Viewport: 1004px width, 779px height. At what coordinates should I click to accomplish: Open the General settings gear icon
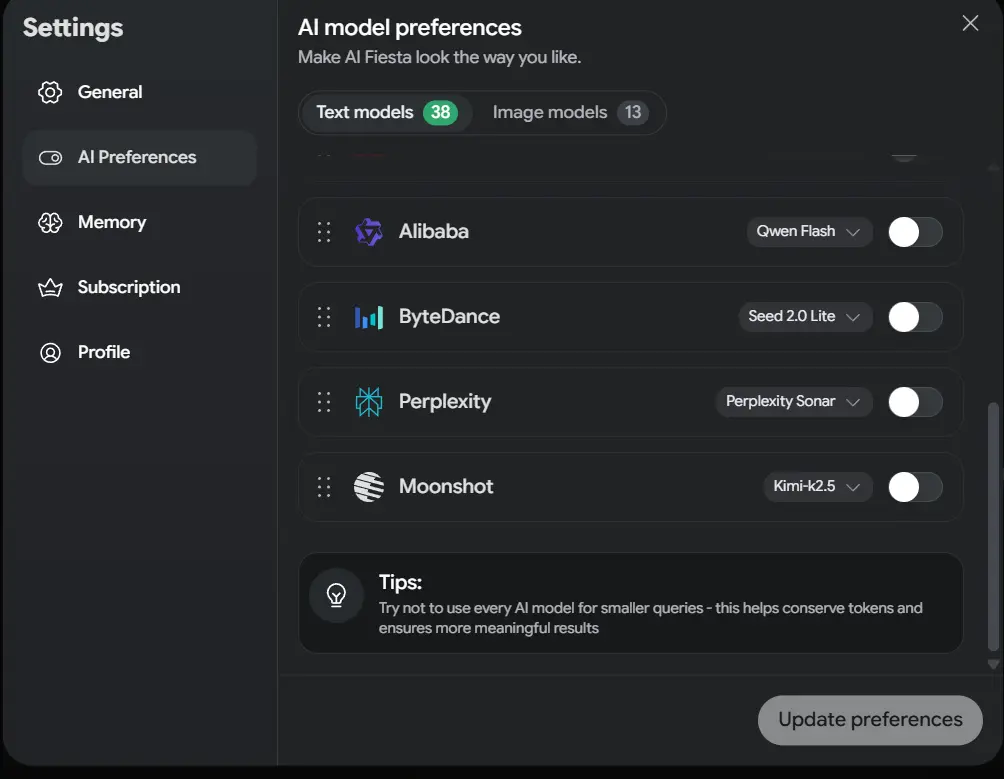coord(50,92)
